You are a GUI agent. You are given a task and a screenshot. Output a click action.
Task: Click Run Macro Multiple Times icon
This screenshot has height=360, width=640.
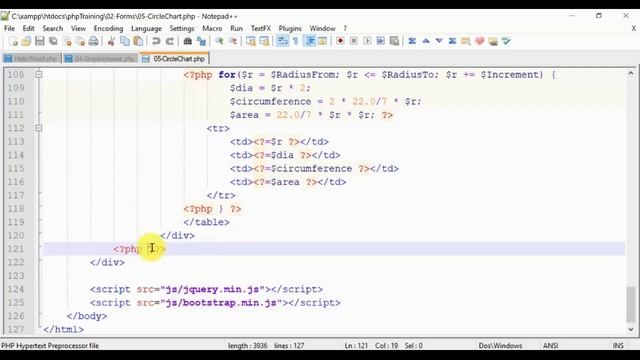click(381, 41)
